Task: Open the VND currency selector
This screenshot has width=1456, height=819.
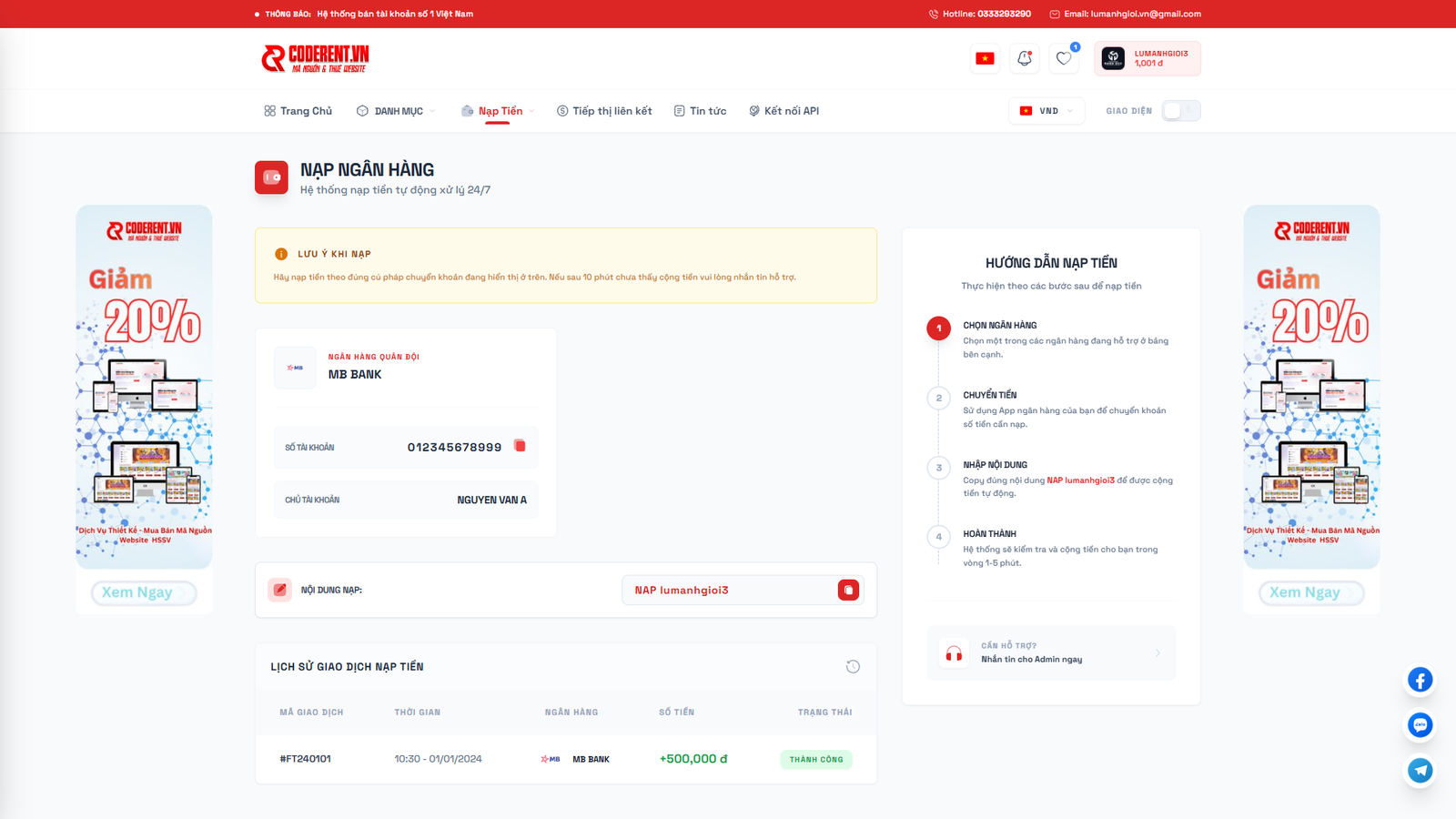Action: (x=1046, y=110)
